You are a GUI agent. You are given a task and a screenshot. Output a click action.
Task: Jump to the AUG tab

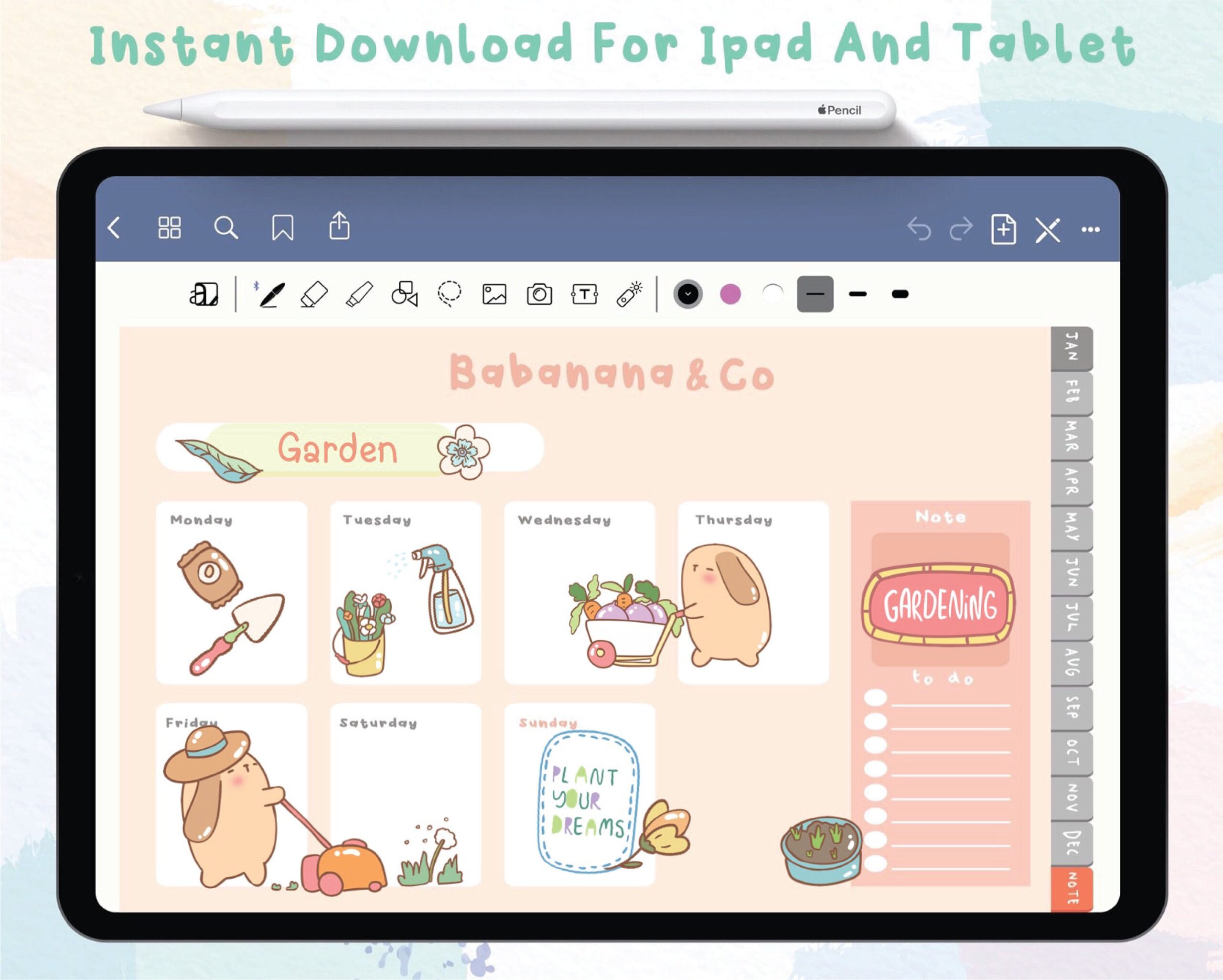[x=1072, y=663]
